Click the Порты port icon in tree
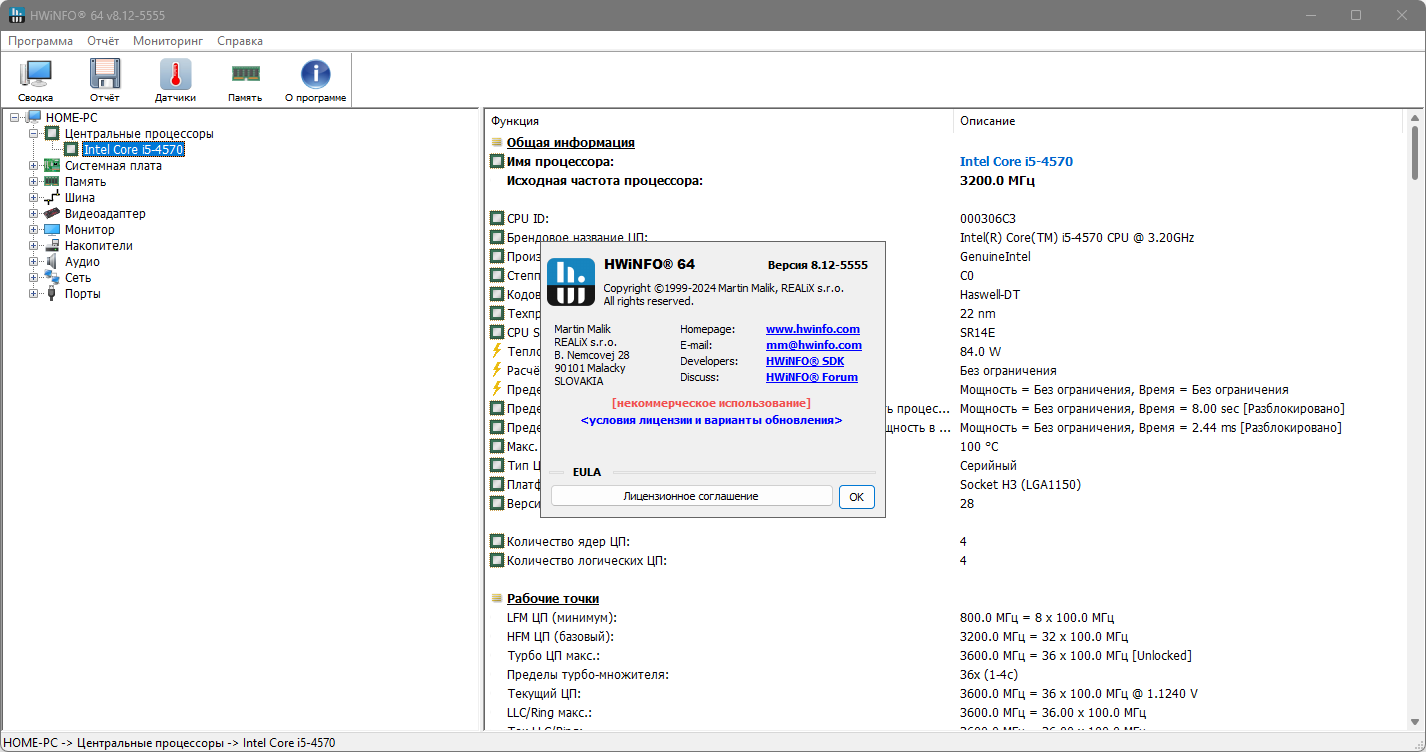Image resolution: width=1426 pixels, height=752 pixels. 53,294
